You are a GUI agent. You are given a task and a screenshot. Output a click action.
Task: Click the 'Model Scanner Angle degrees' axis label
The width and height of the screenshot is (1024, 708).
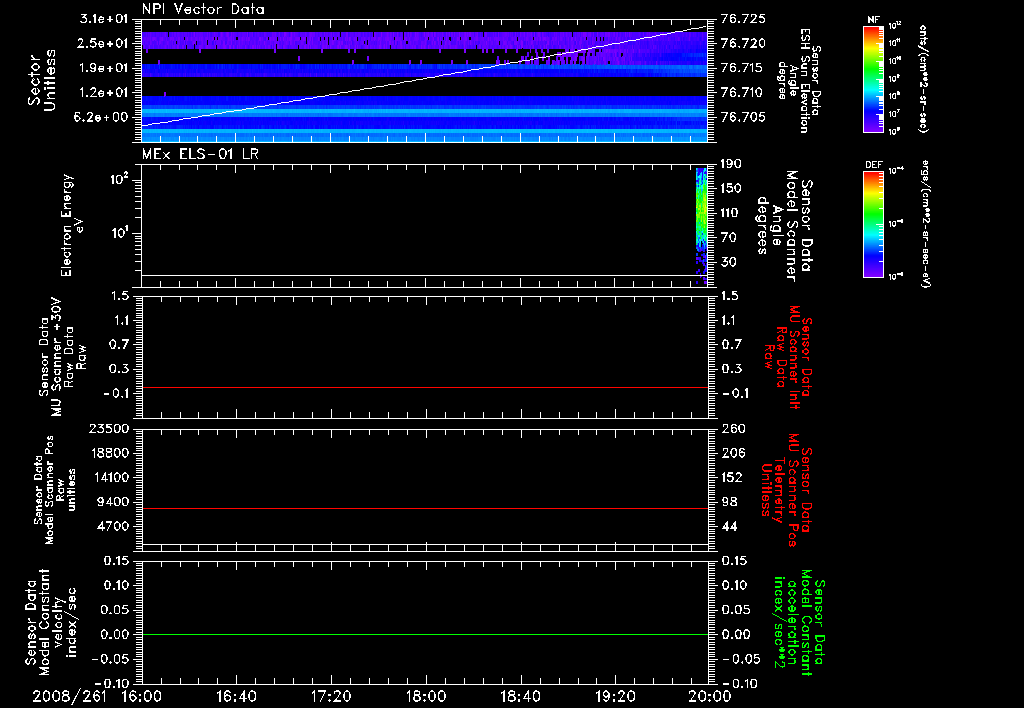coord(786,226)
